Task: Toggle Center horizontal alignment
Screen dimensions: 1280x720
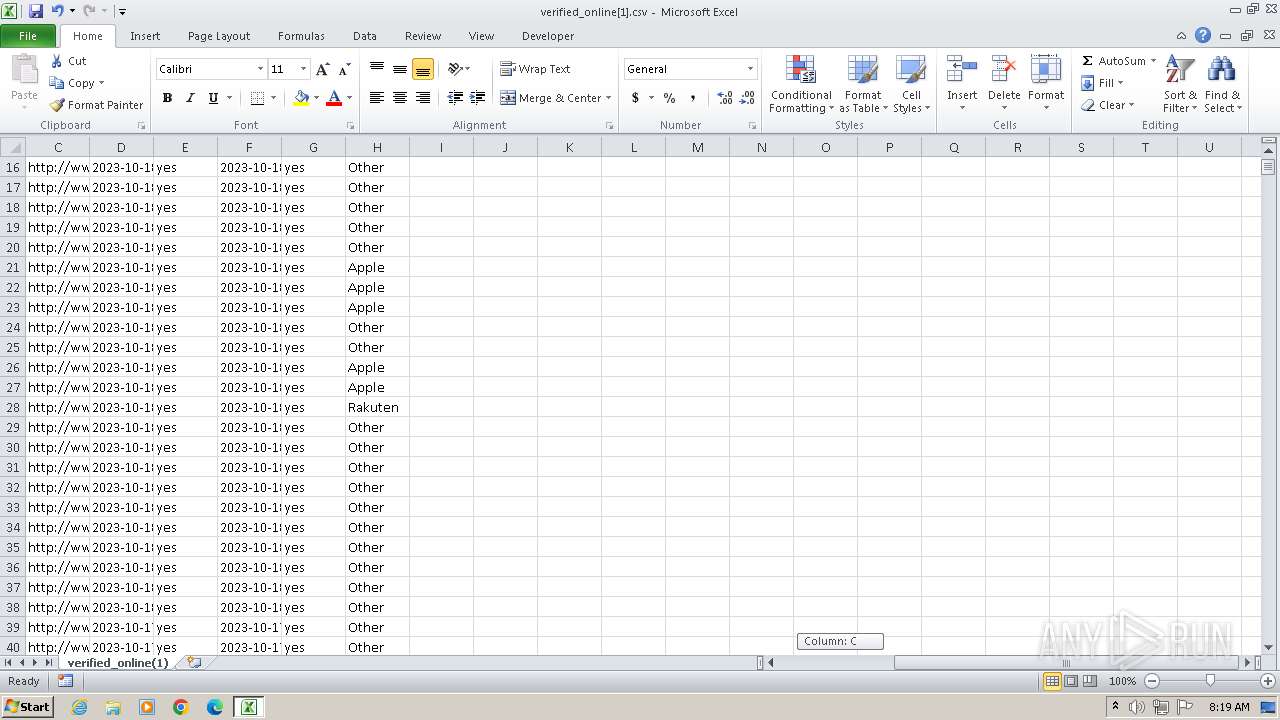Action: (400, 98)
